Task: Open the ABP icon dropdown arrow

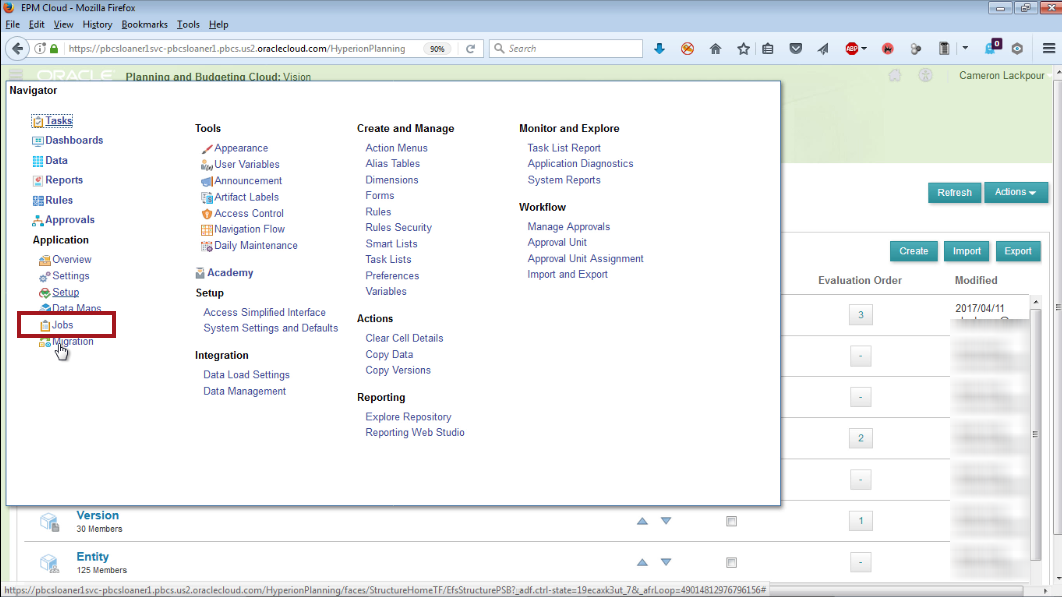Action: pyautogui.click(x=864, y=49)
